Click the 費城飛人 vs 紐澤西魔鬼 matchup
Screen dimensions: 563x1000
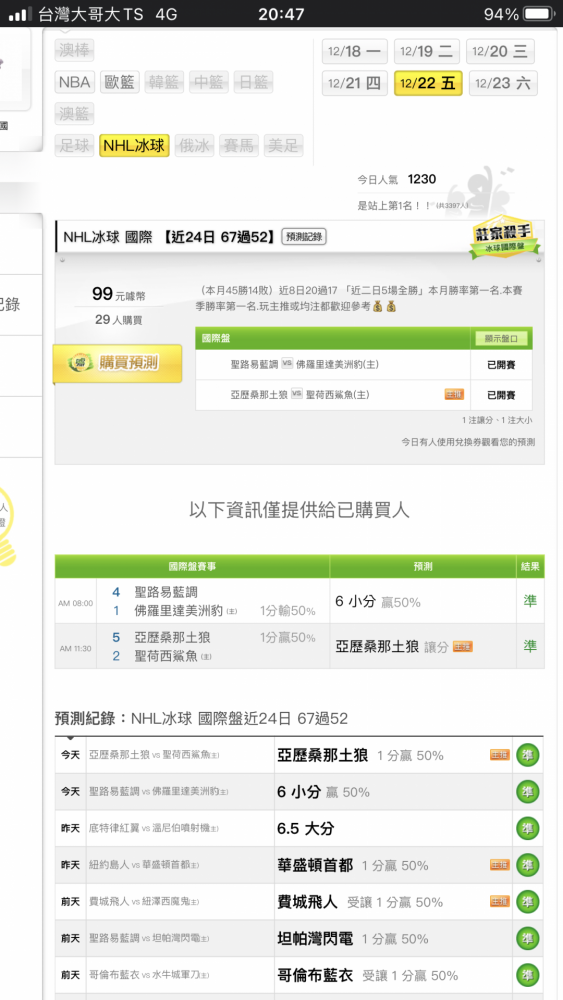point(144,902)
